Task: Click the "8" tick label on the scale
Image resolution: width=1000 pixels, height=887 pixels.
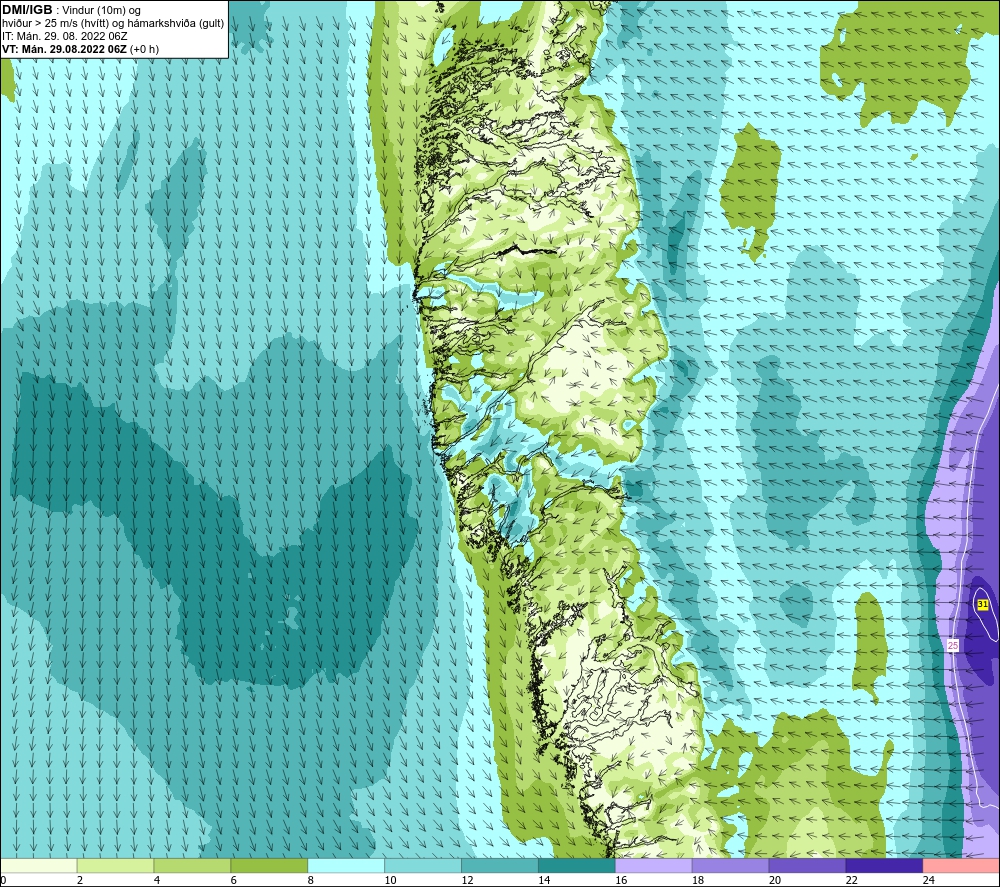Action: click(x=311, y=880)
